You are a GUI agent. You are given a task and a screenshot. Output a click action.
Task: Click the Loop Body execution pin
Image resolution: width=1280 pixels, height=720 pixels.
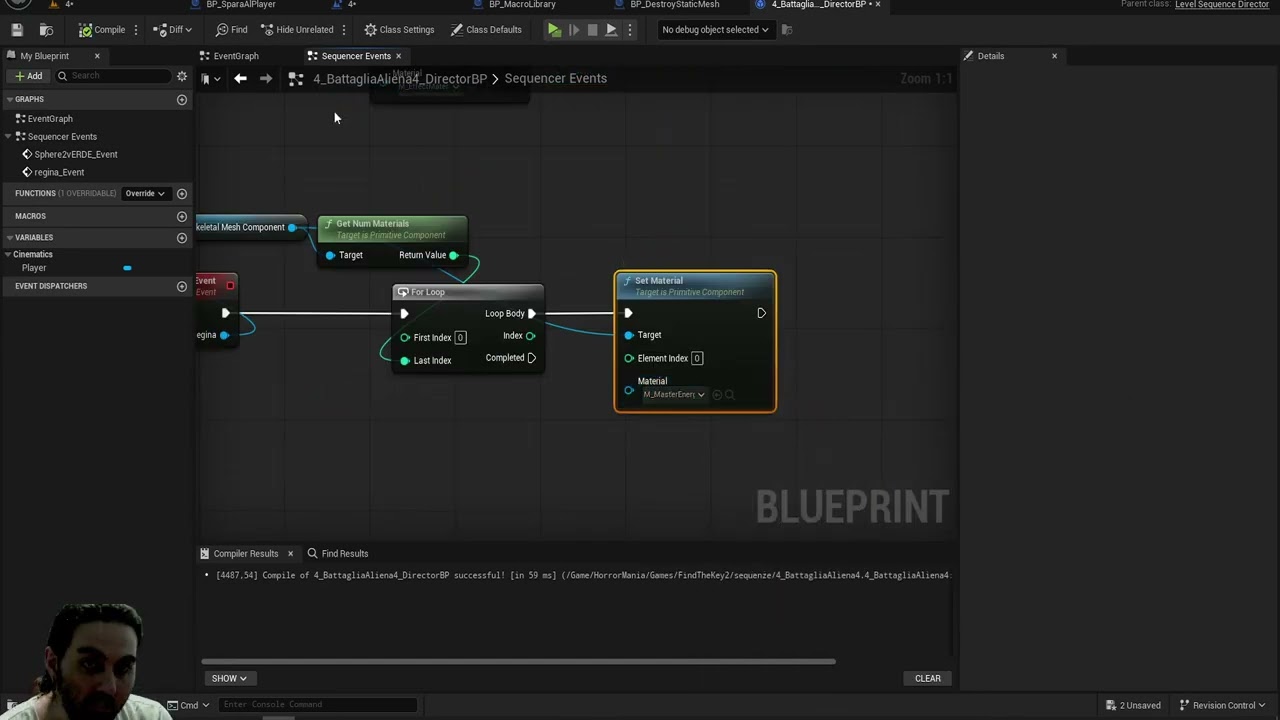pyautogui.click(x=532, y=313)
